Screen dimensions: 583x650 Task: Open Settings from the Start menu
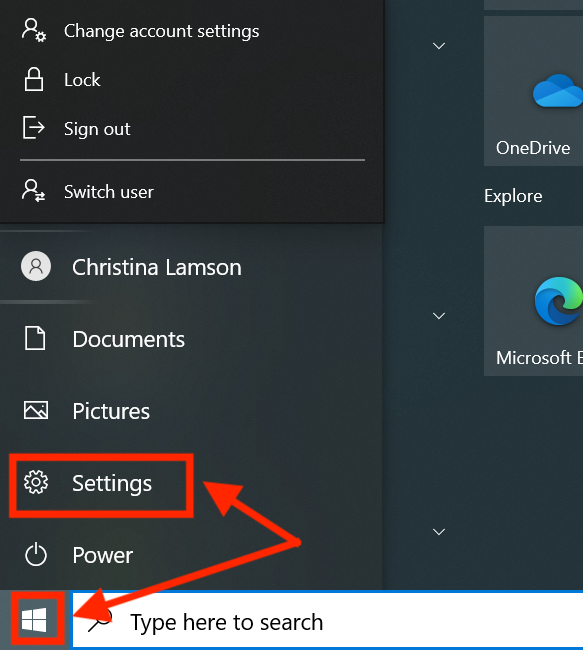click(x=102, y=484)
